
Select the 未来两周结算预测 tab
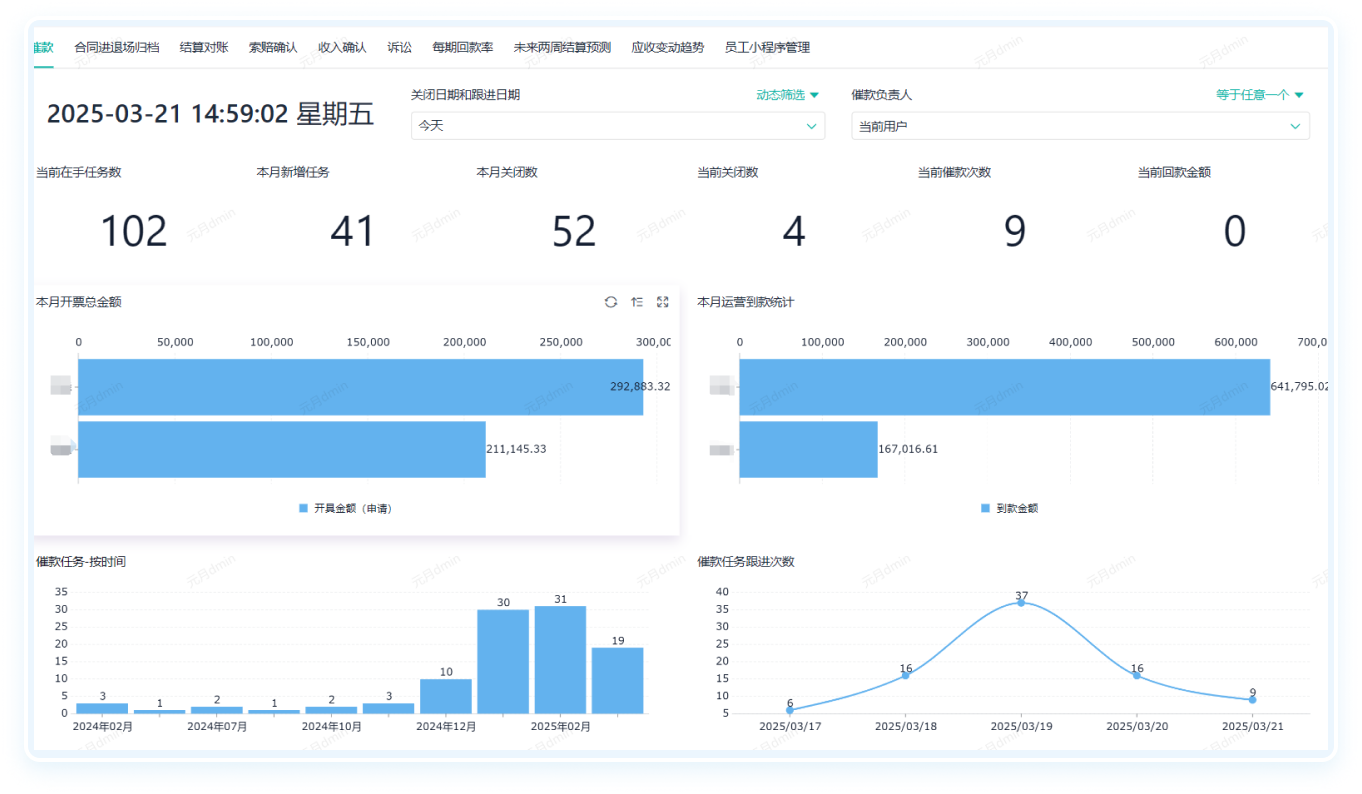(562, 47)
